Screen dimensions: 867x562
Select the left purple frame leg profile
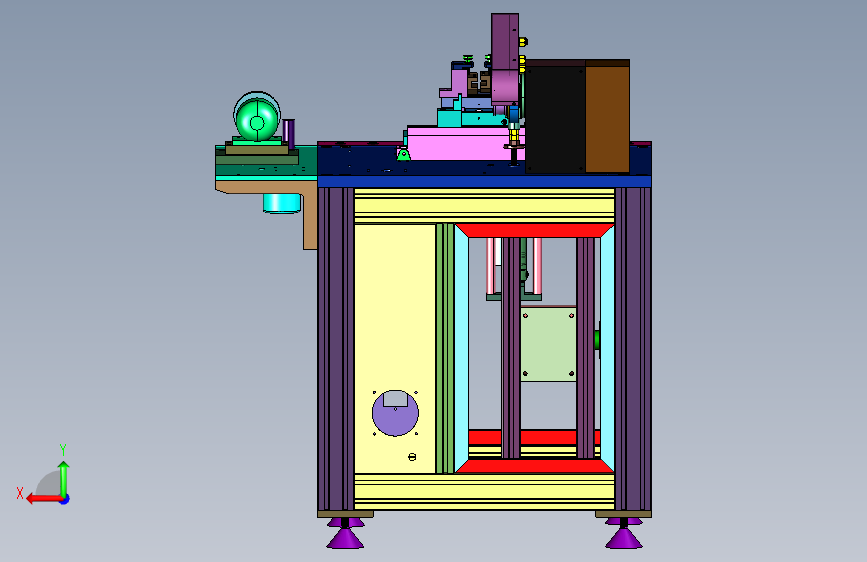pos(336,348)
